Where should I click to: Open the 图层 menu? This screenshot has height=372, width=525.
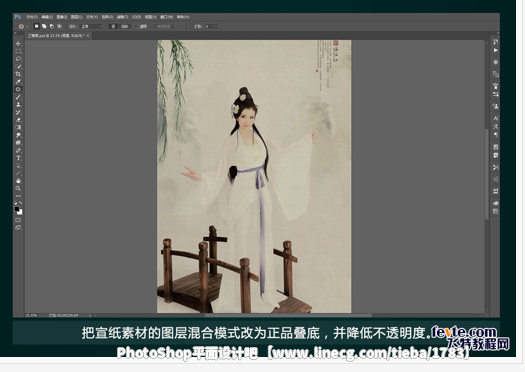(77, 17)
